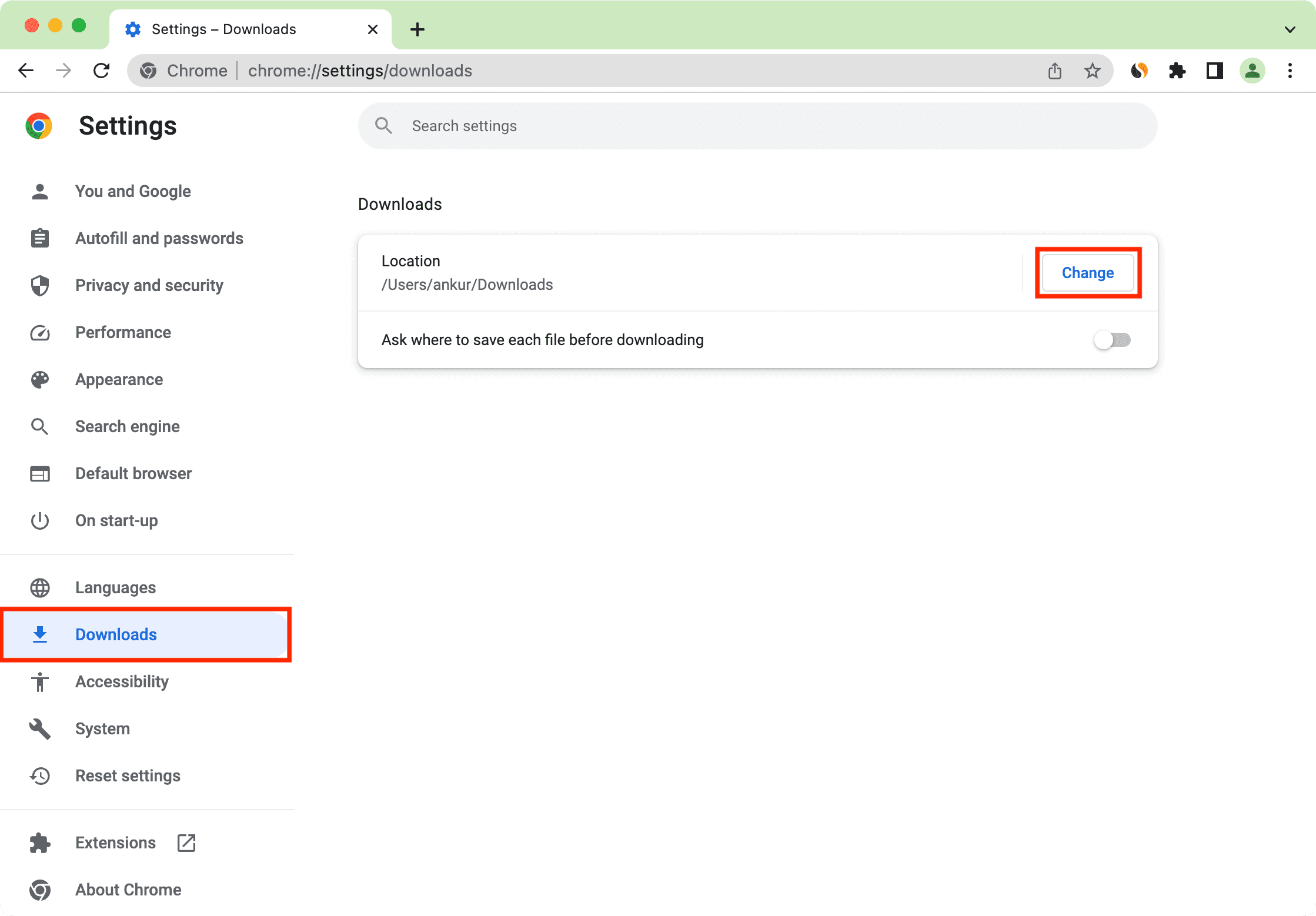Viewport: 1316px width, 916px height.
Task: Click the Autofill and passwords clipboard icon
Action: pos(39,238)
